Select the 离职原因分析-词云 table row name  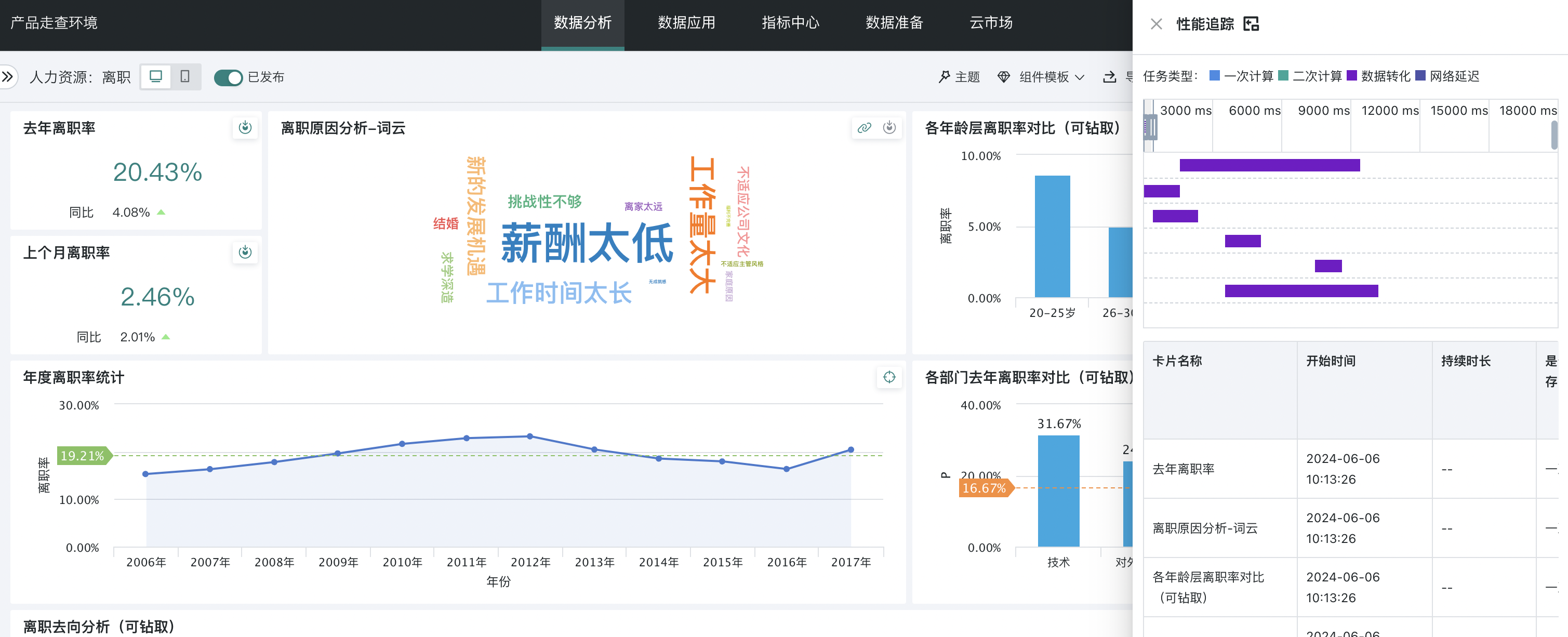coord(1205,528)
